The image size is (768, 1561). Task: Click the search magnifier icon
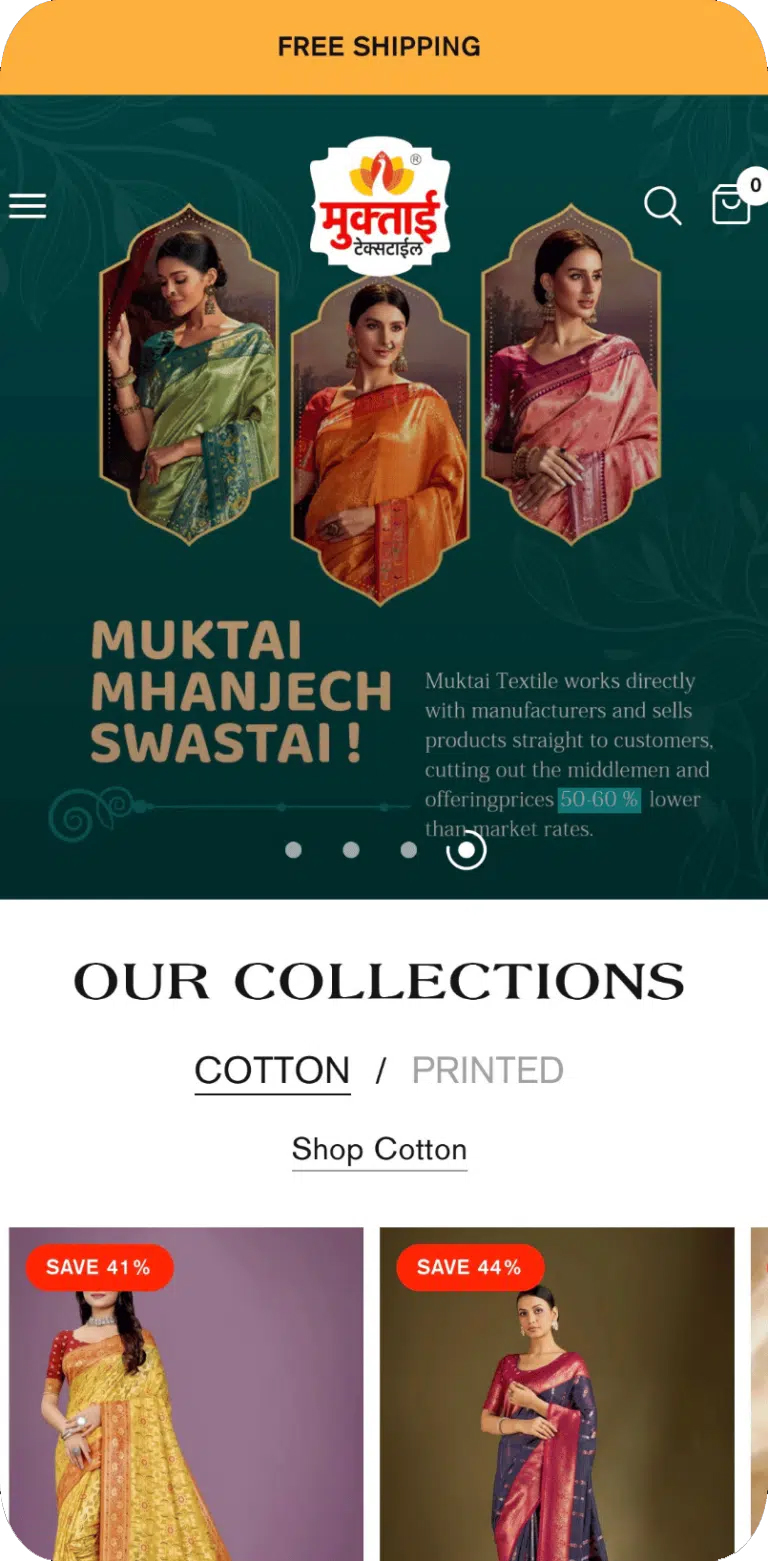662,206
